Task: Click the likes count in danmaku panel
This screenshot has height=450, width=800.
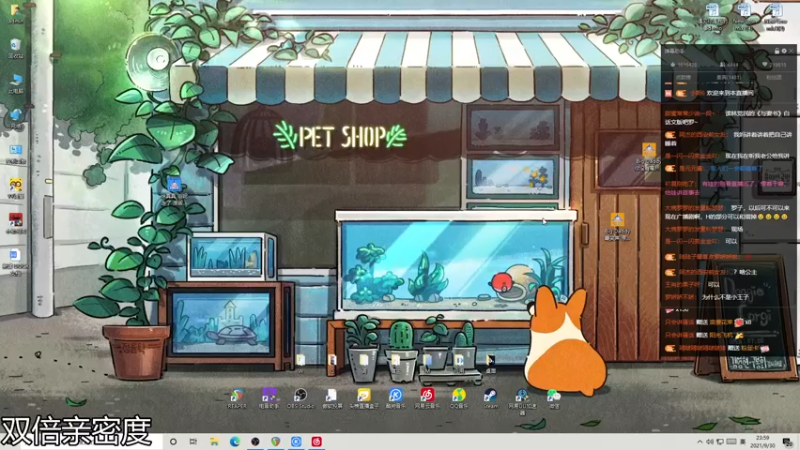Action: pyautogui.click(x=684, y=65)
